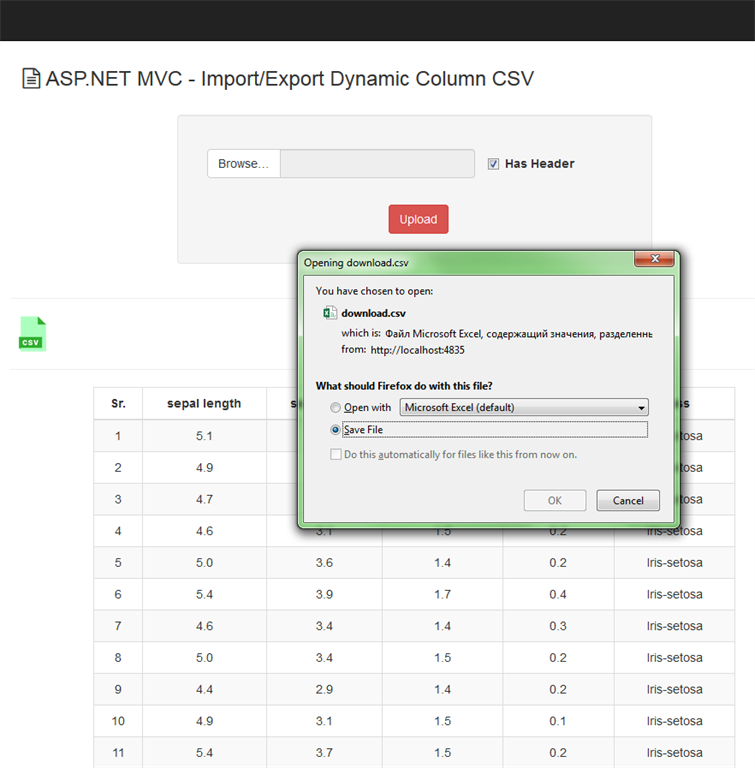755x768 pixels.
Task: Click value 0.1 in row 10
Action: click(558, 721)
